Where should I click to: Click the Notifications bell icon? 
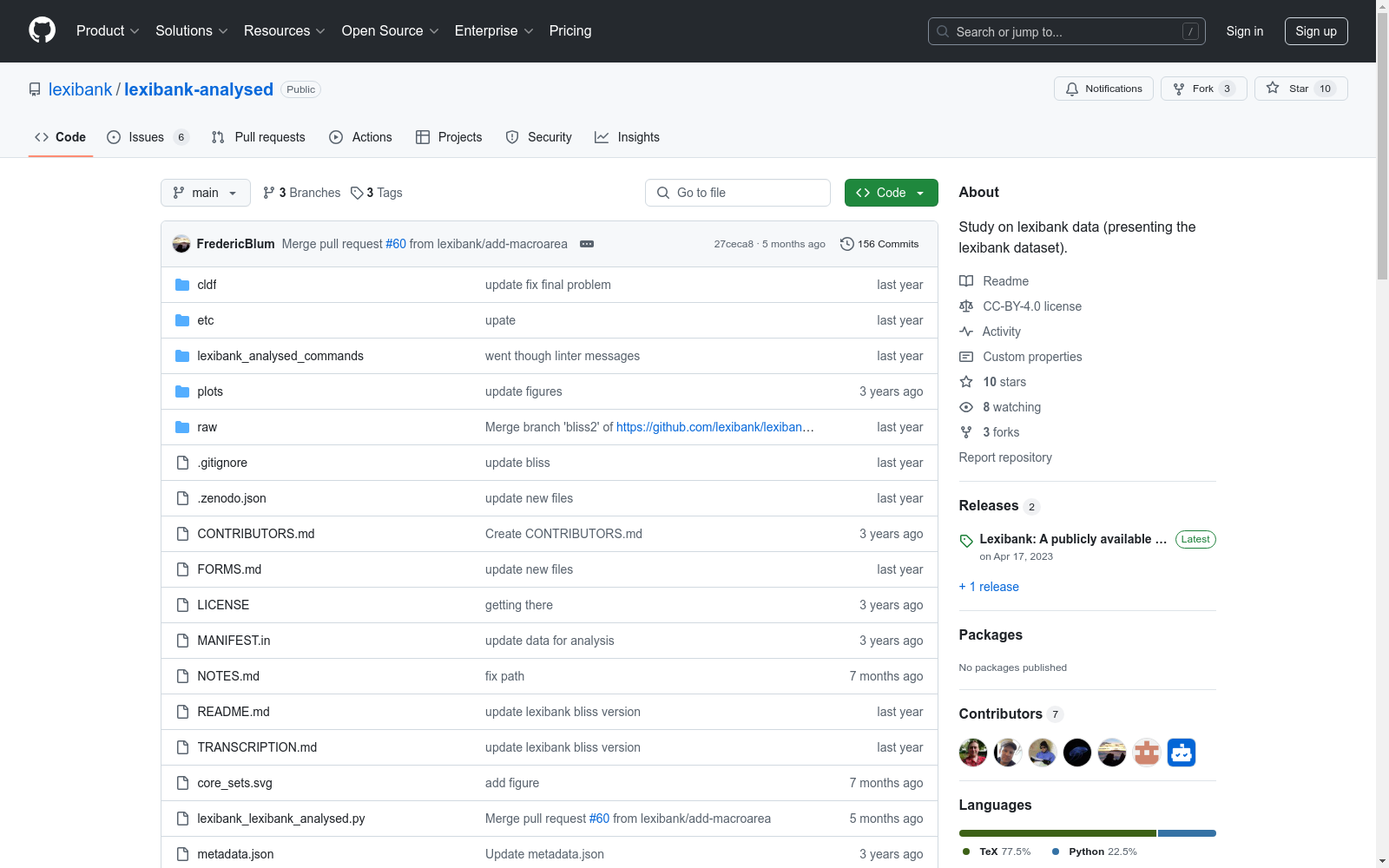(x=1072, y=89)
